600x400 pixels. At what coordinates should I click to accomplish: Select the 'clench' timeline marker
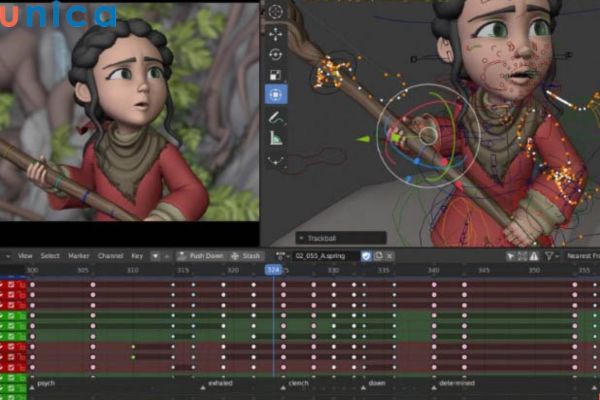click(297, 383)
